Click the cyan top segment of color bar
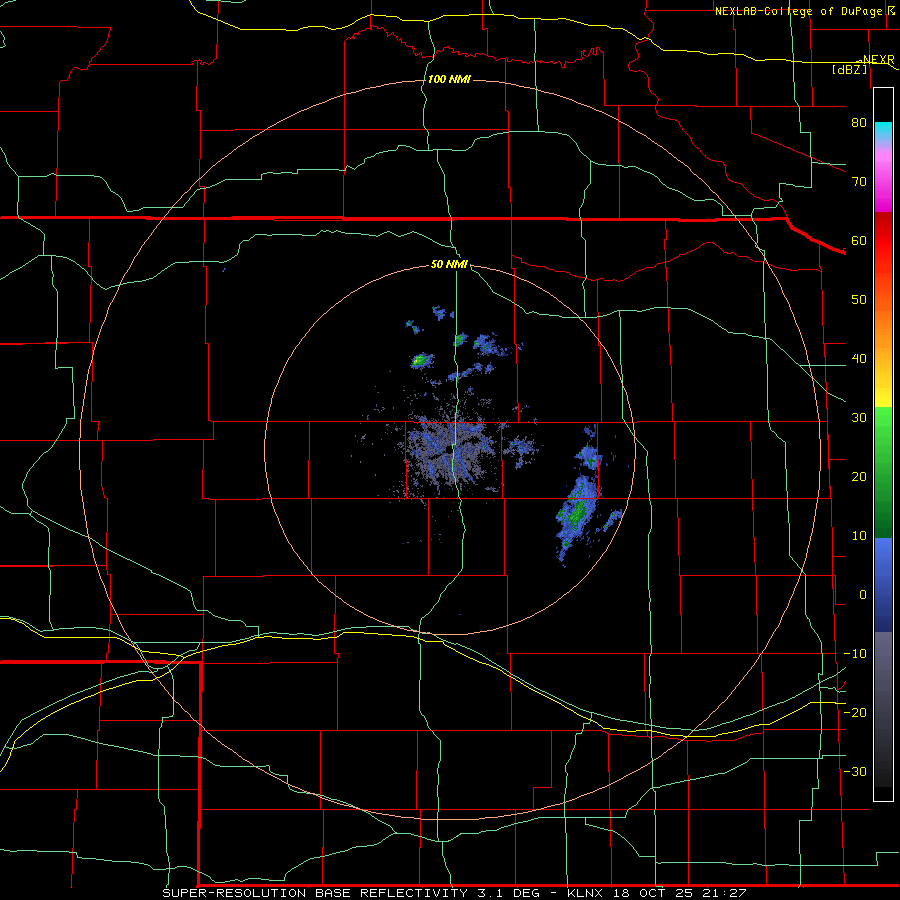 click(883, 132)
